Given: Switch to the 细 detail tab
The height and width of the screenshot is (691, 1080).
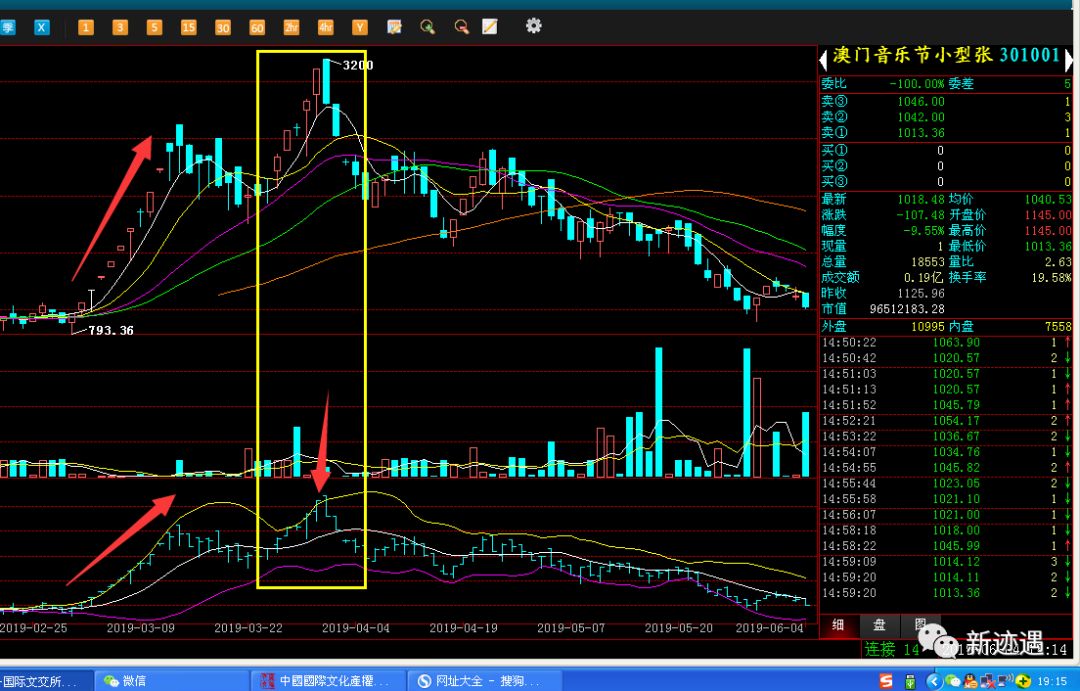Looking at the screenshot, I should (x=838, y=625).
